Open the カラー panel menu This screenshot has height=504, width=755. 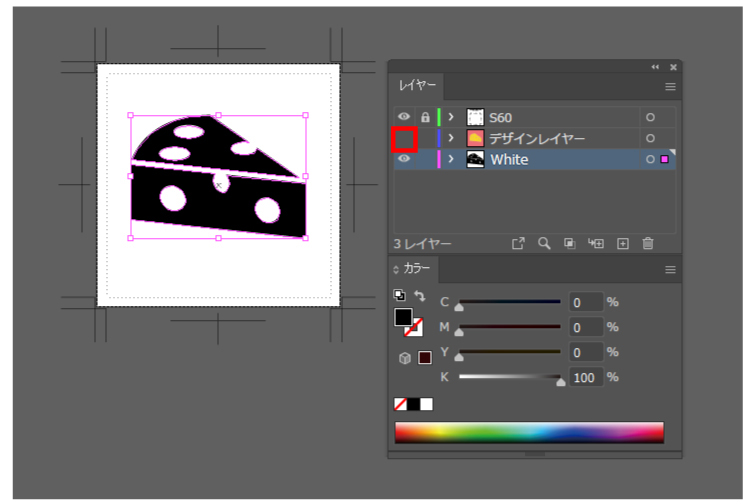pyautogui.click(x=670, y=270)
